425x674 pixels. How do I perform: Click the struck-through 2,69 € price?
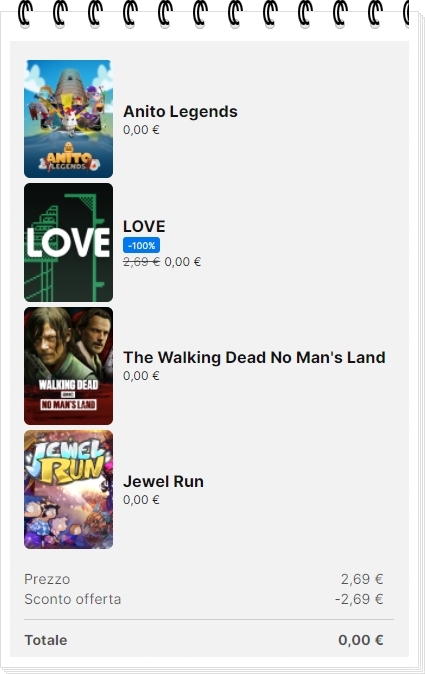click(x=141, y=262)
